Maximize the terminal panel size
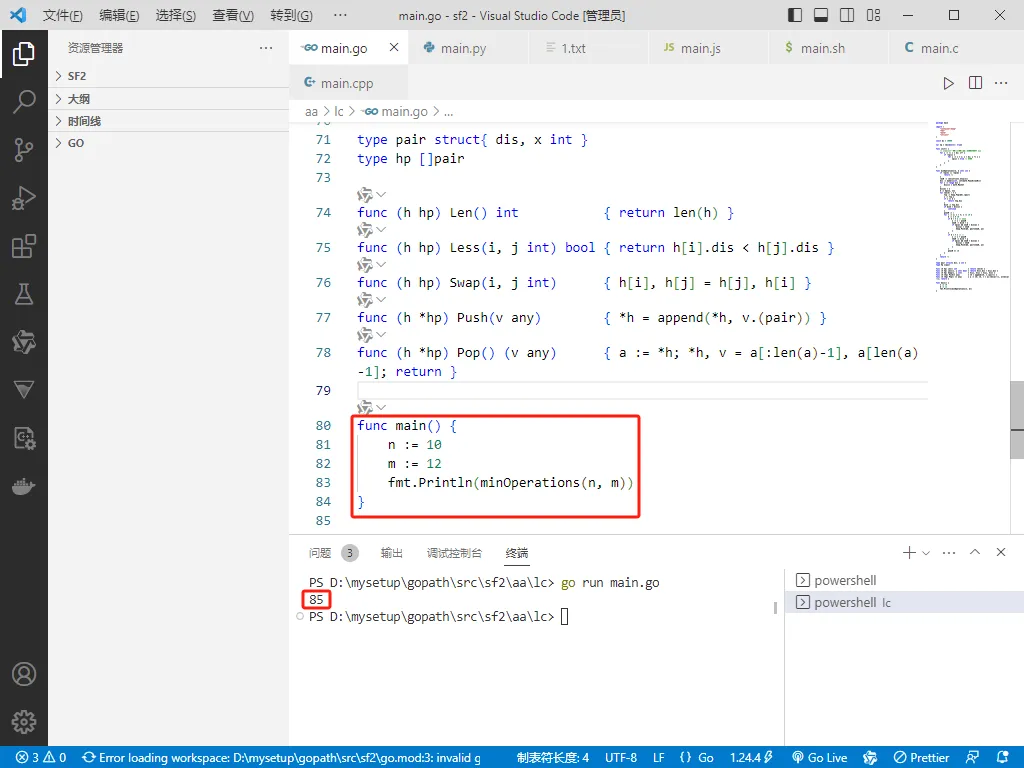Screen dimensions: 1024x768 click(x=975, y=552)
